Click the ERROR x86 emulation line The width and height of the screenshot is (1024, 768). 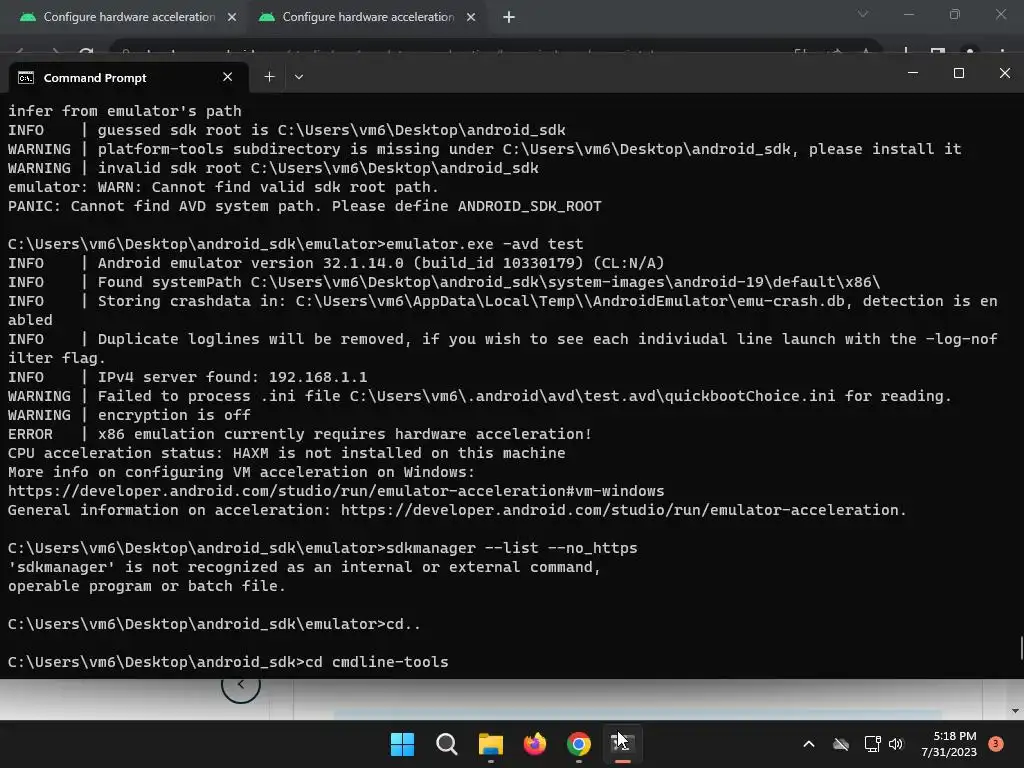click(300, 434)
